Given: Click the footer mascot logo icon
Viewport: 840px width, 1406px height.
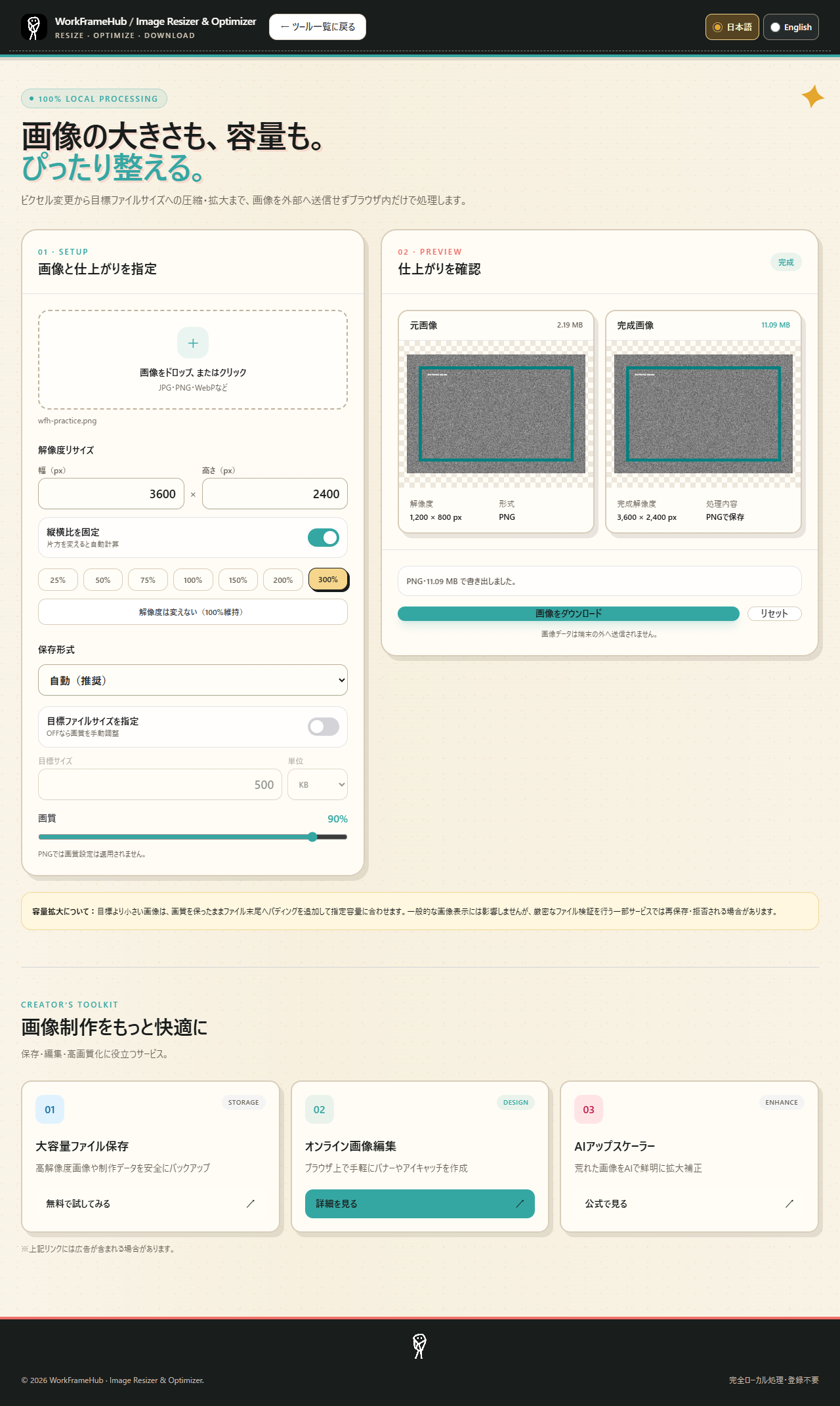Looking at the screenshot, I should click(x=420, y=1346).
